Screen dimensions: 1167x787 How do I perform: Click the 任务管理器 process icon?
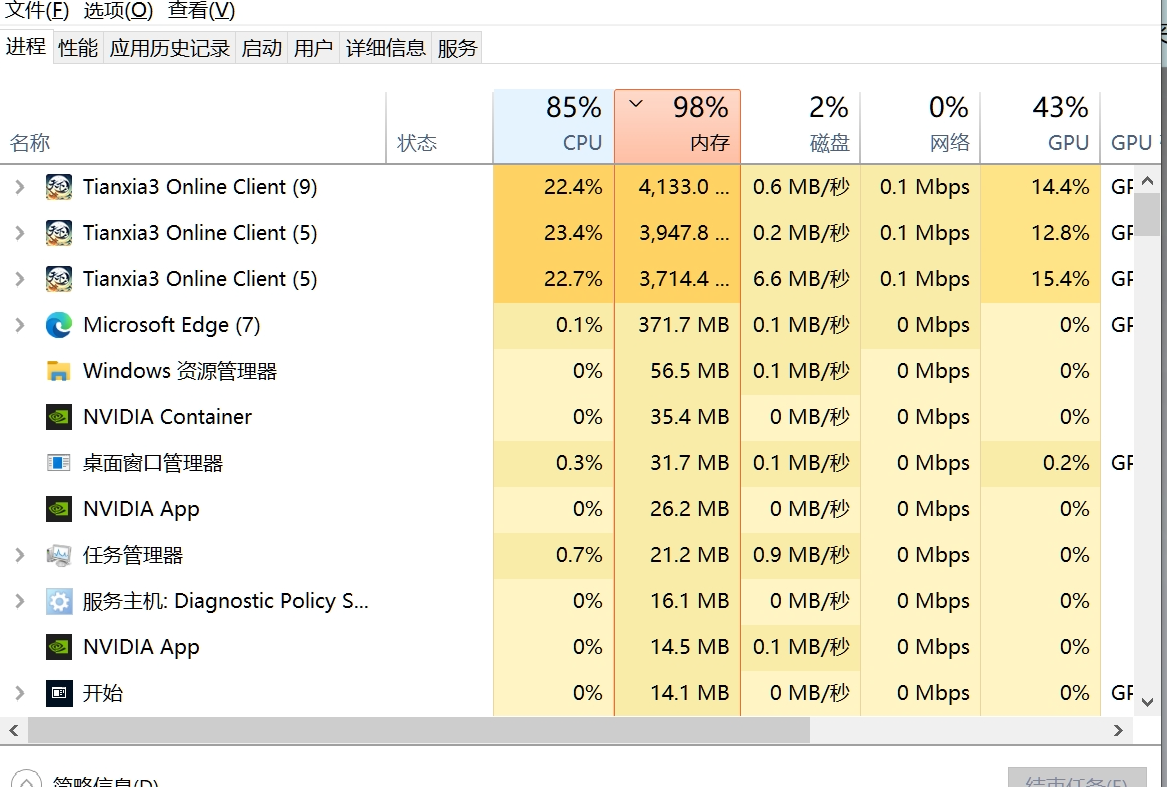59,555
